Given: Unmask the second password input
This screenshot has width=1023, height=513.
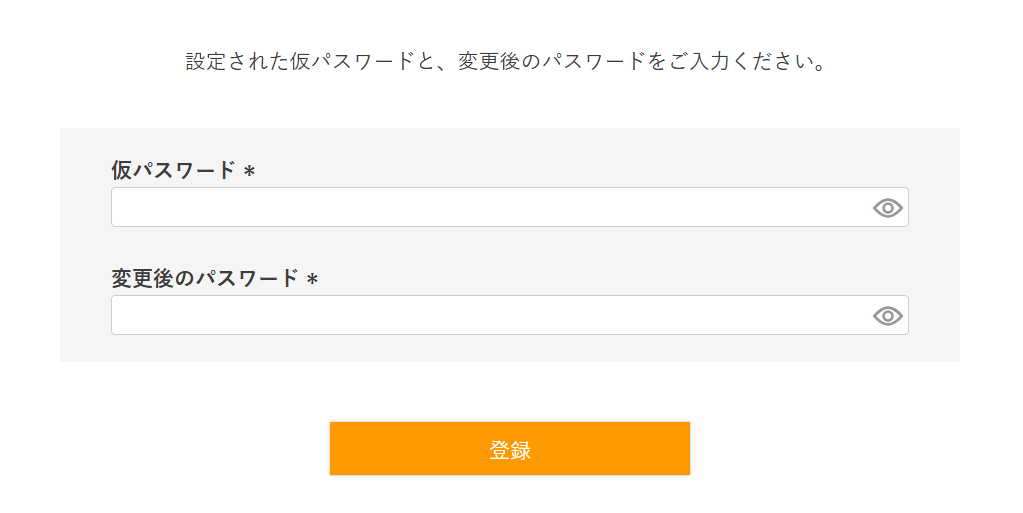Looking at the screenshot, I should coord(887,316).
